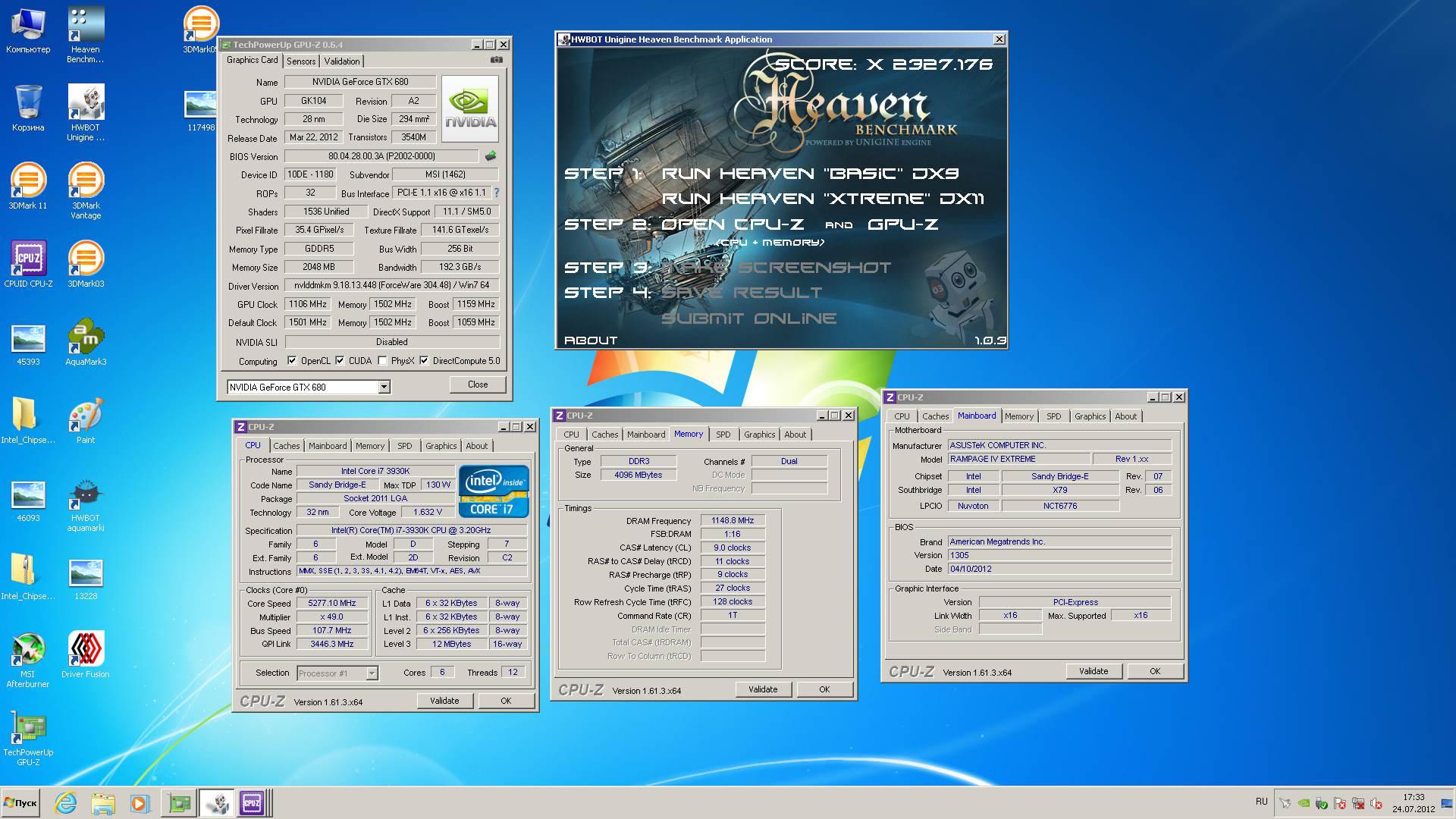Click the GPU-Z screenshot camera icon

click(x=496, y=60)
